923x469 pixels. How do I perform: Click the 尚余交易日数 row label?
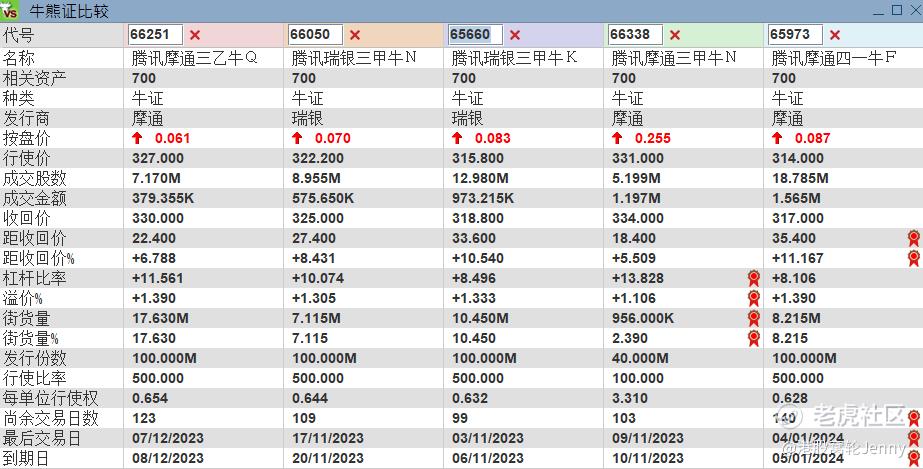[x=51, y=418]
